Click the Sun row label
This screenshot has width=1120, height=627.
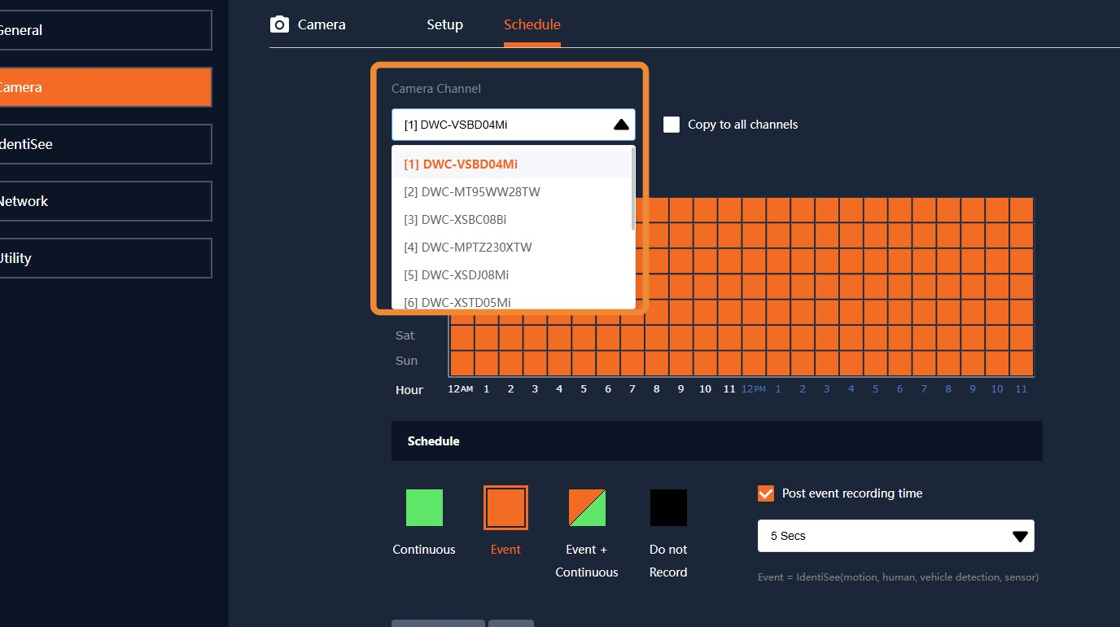[x=406, y=361]
